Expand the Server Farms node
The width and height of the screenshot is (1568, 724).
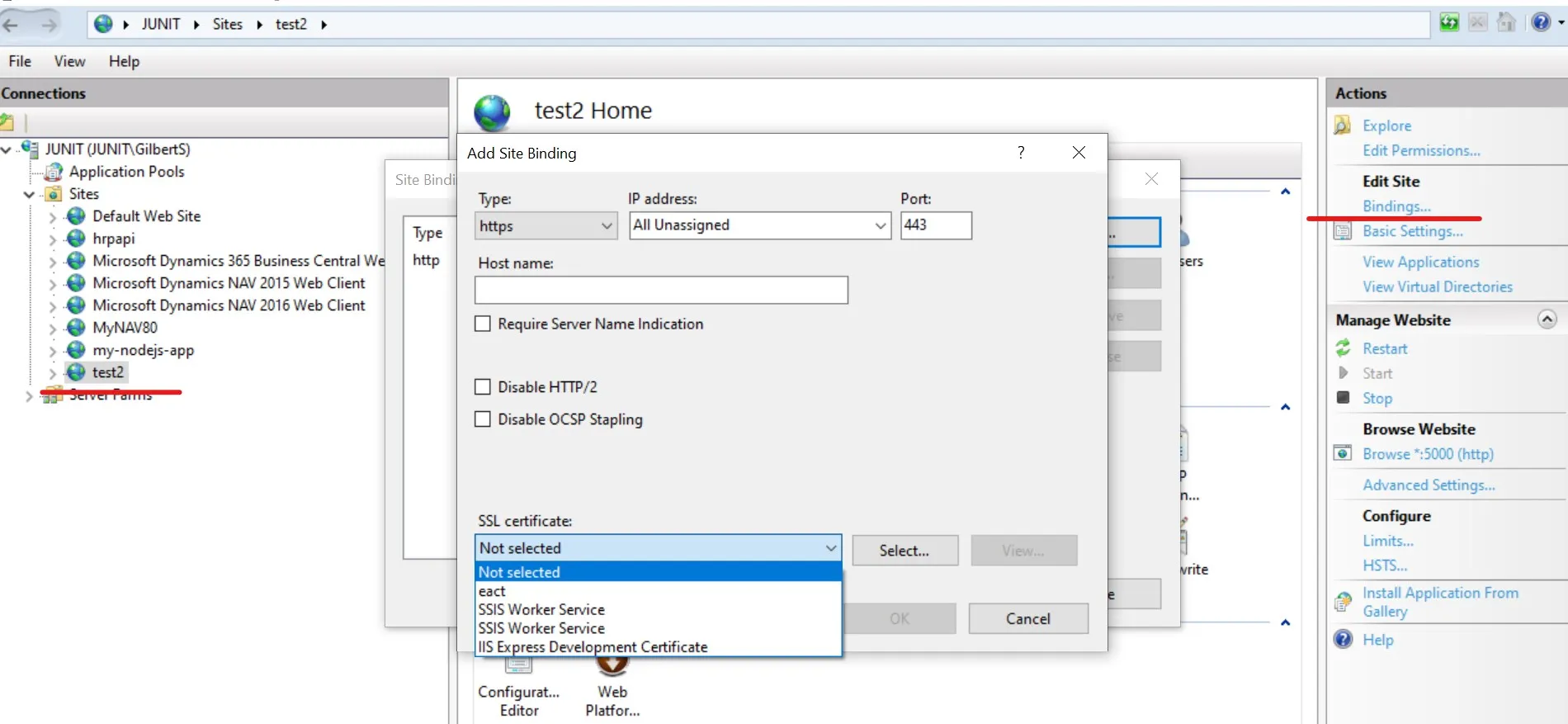pos(30,396)
